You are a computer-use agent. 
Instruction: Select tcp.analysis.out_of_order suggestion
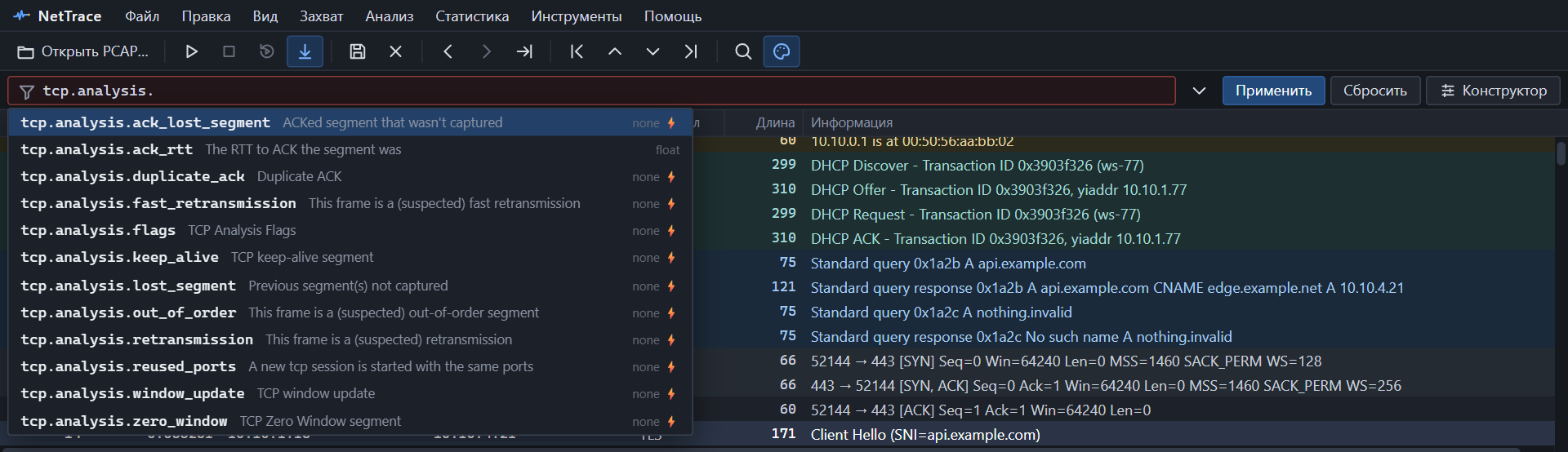(350, 312)
